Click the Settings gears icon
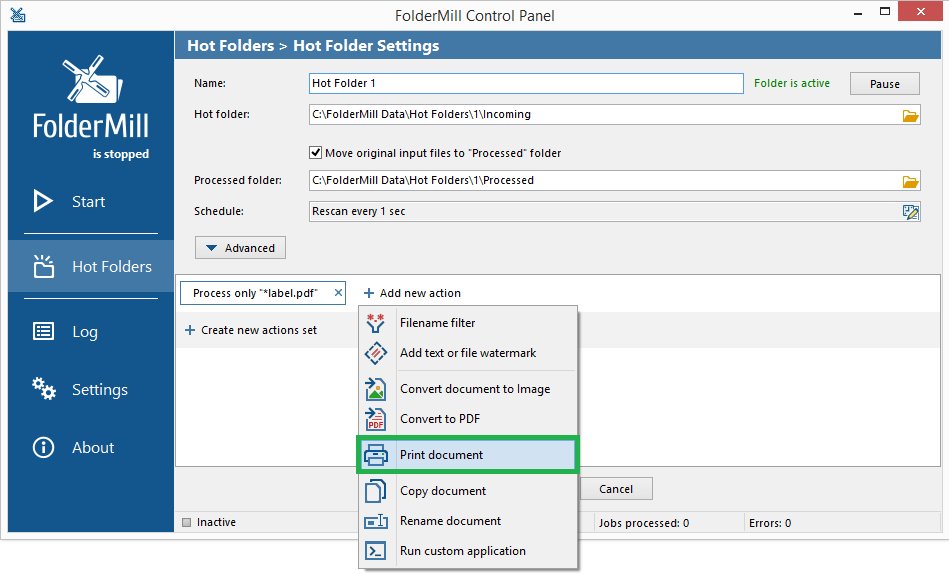The height and width of the screenshot is (574, 949). (x=44, y=389)
